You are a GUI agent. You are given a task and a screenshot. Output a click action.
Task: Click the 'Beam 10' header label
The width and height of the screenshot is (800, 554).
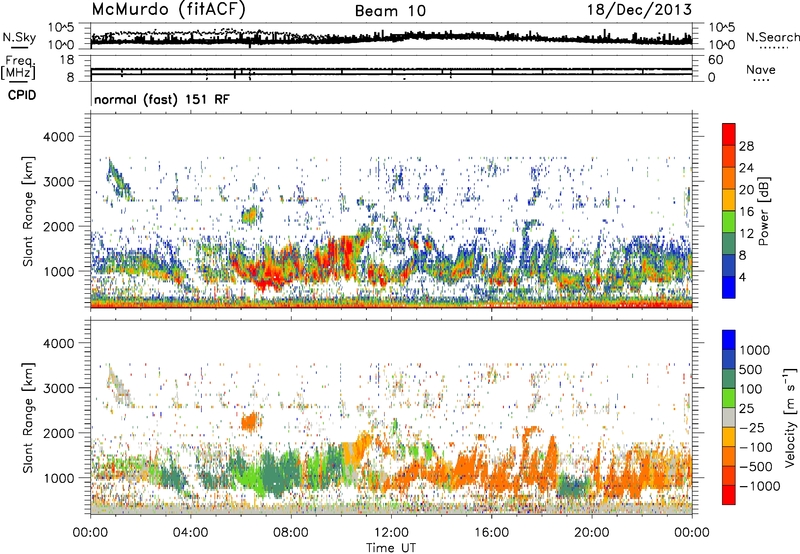point(390,11)
